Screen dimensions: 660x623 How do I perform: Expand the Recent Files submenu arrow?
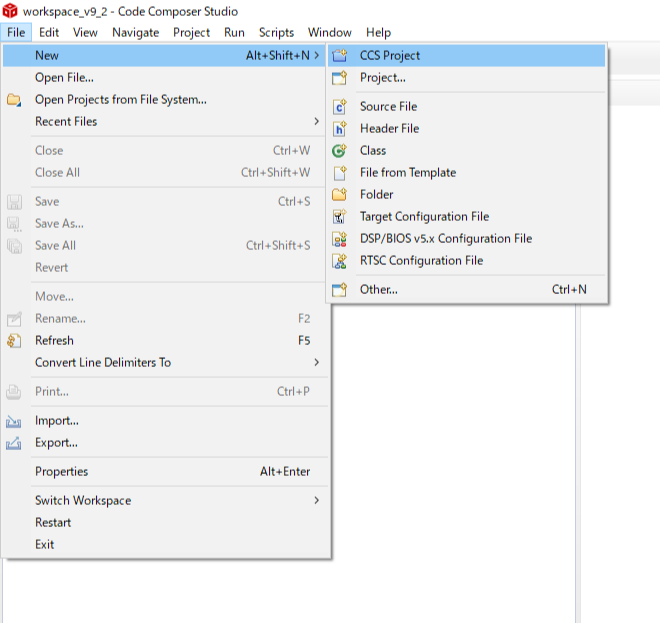point(316,122)
